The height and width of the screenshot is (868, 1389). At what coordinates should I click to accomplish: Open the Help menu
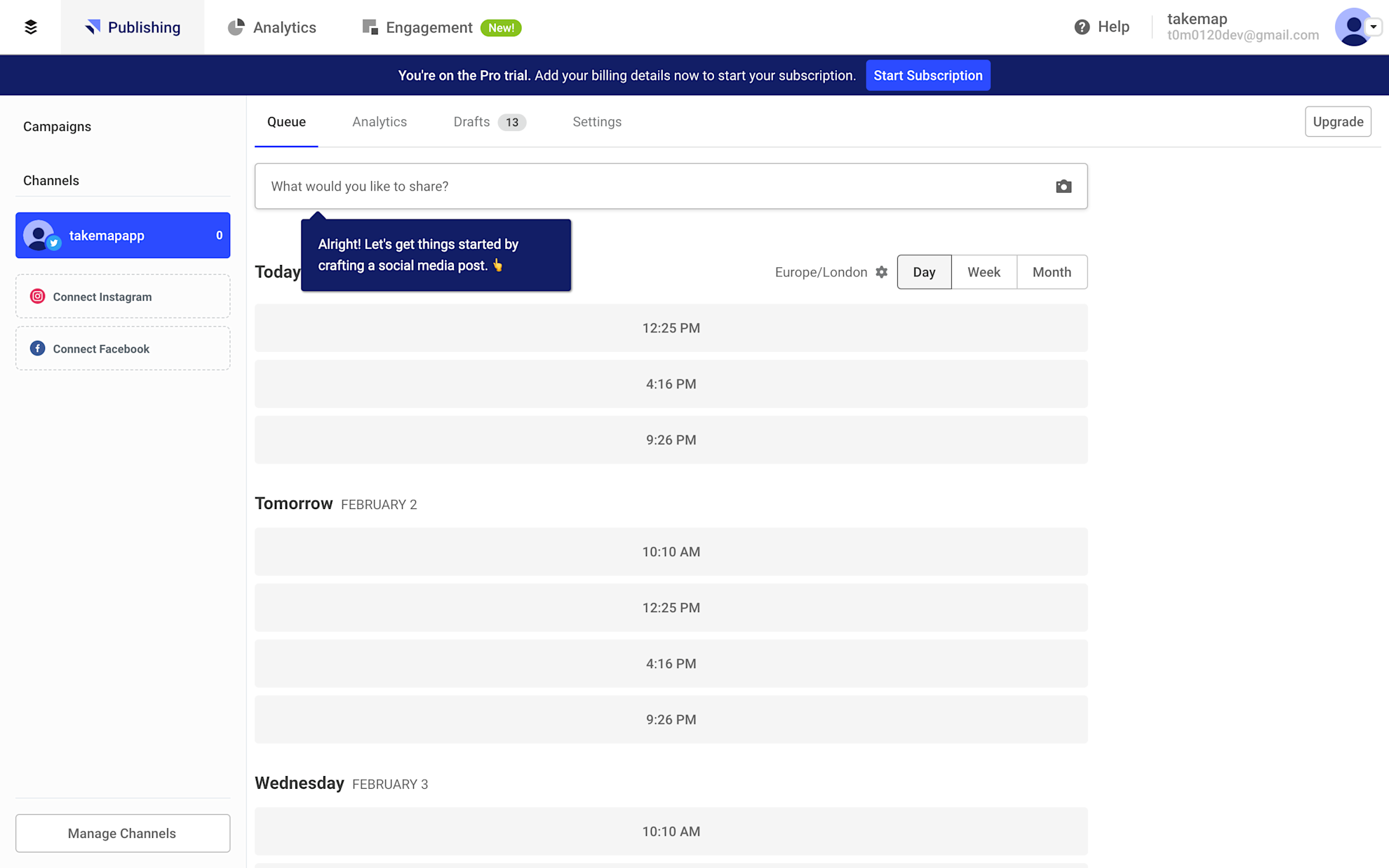pyautogui.click(x=1101, y=27)
